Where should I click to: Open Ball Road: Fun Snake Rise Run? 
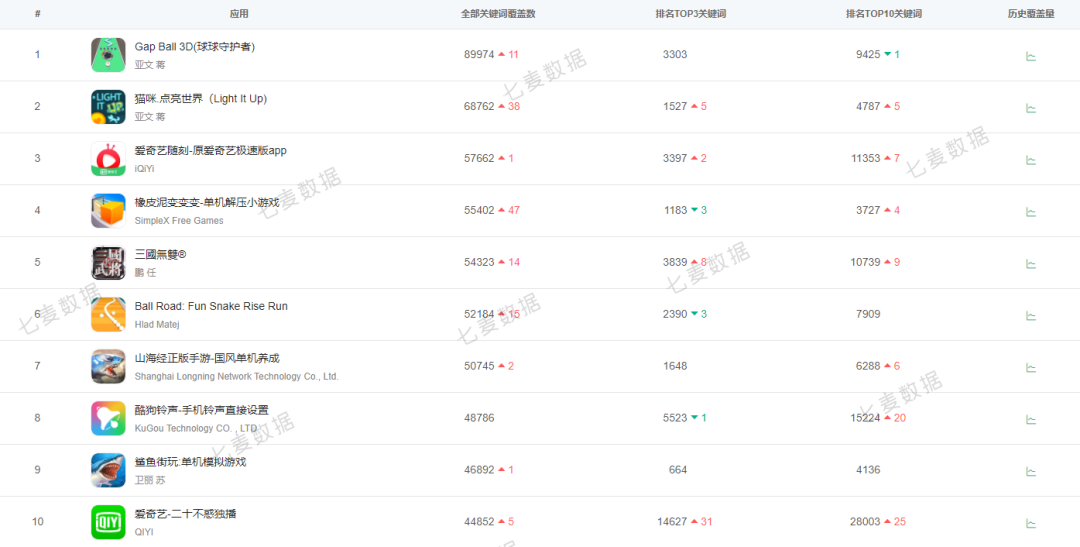(211, 307)
